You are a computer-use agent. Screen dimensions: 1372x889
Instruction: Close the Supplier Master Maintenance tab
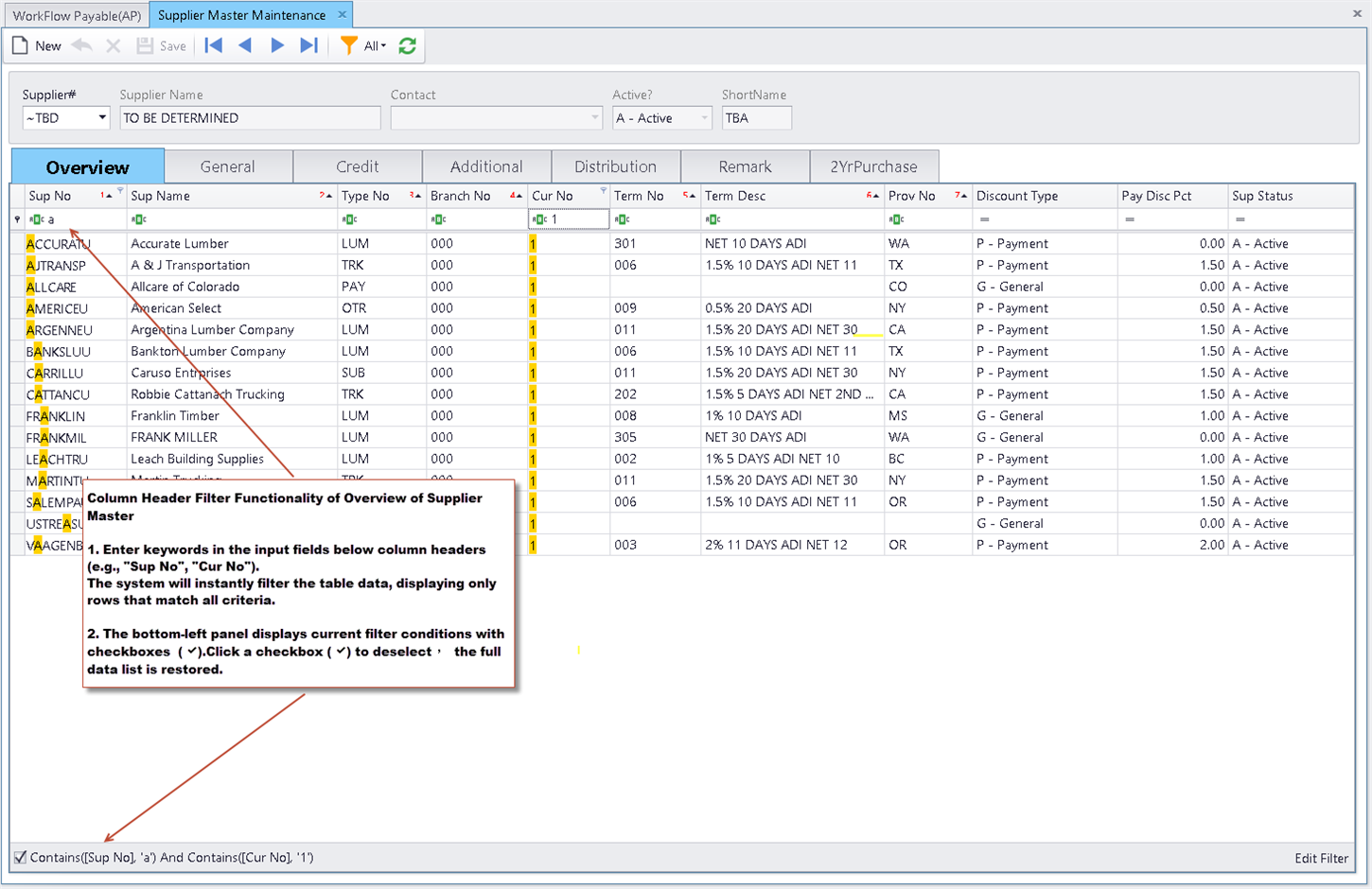(343, 15)
